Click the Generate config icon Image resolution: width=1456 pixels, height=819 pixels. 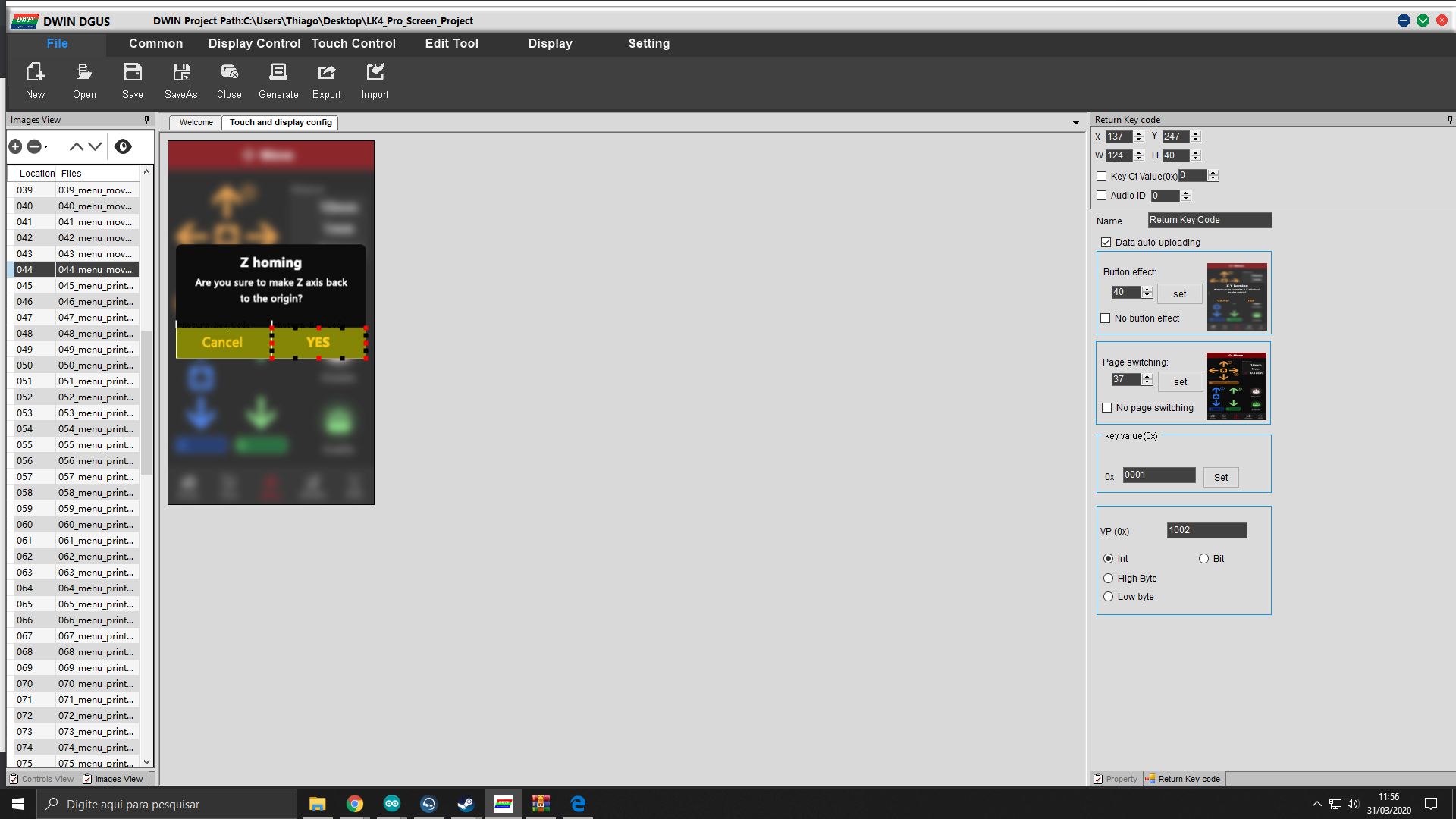[278, 73]
